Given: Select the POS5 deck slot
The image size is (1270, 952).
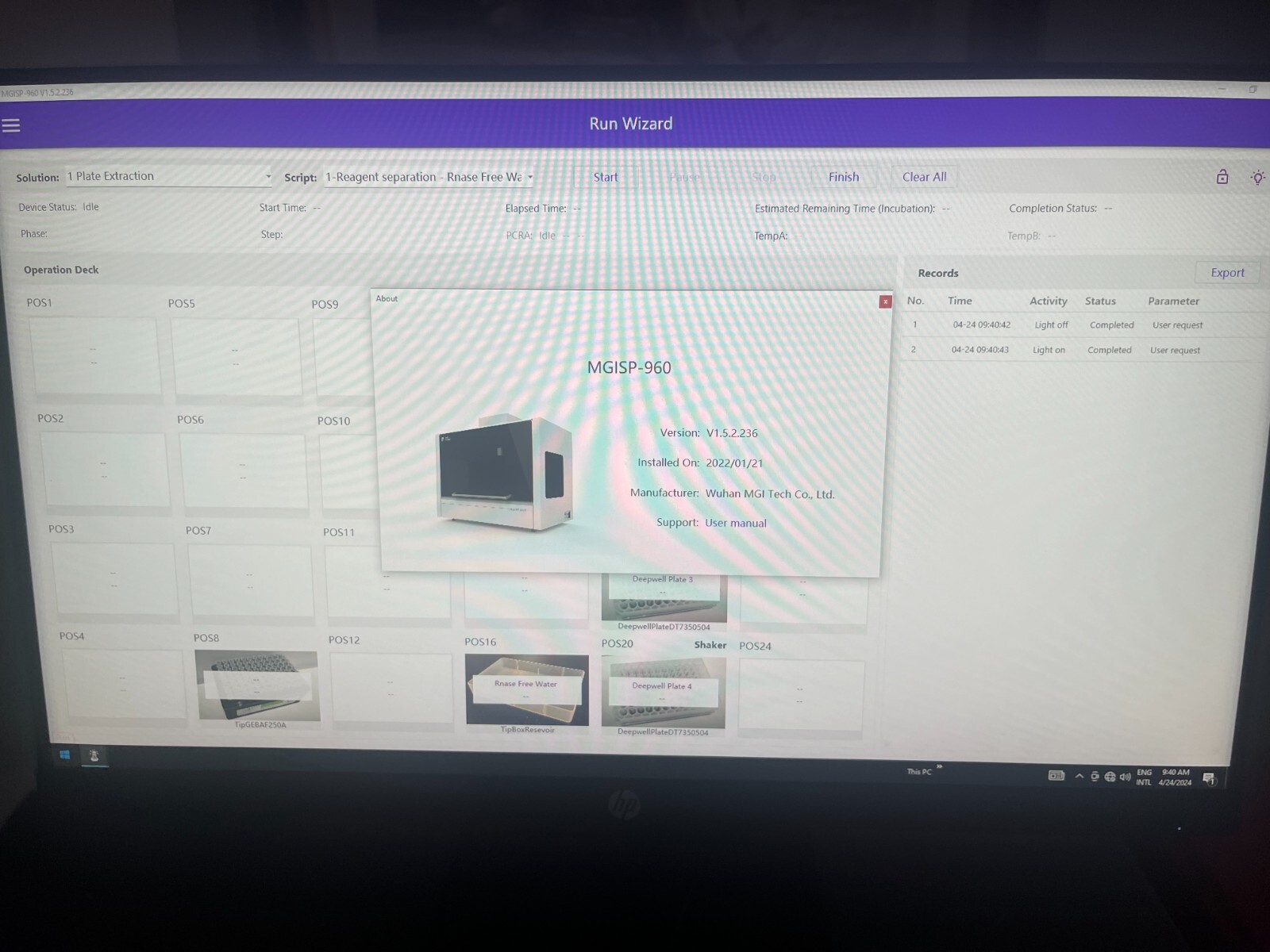Looking at the screenshot, I should point(236,356).
